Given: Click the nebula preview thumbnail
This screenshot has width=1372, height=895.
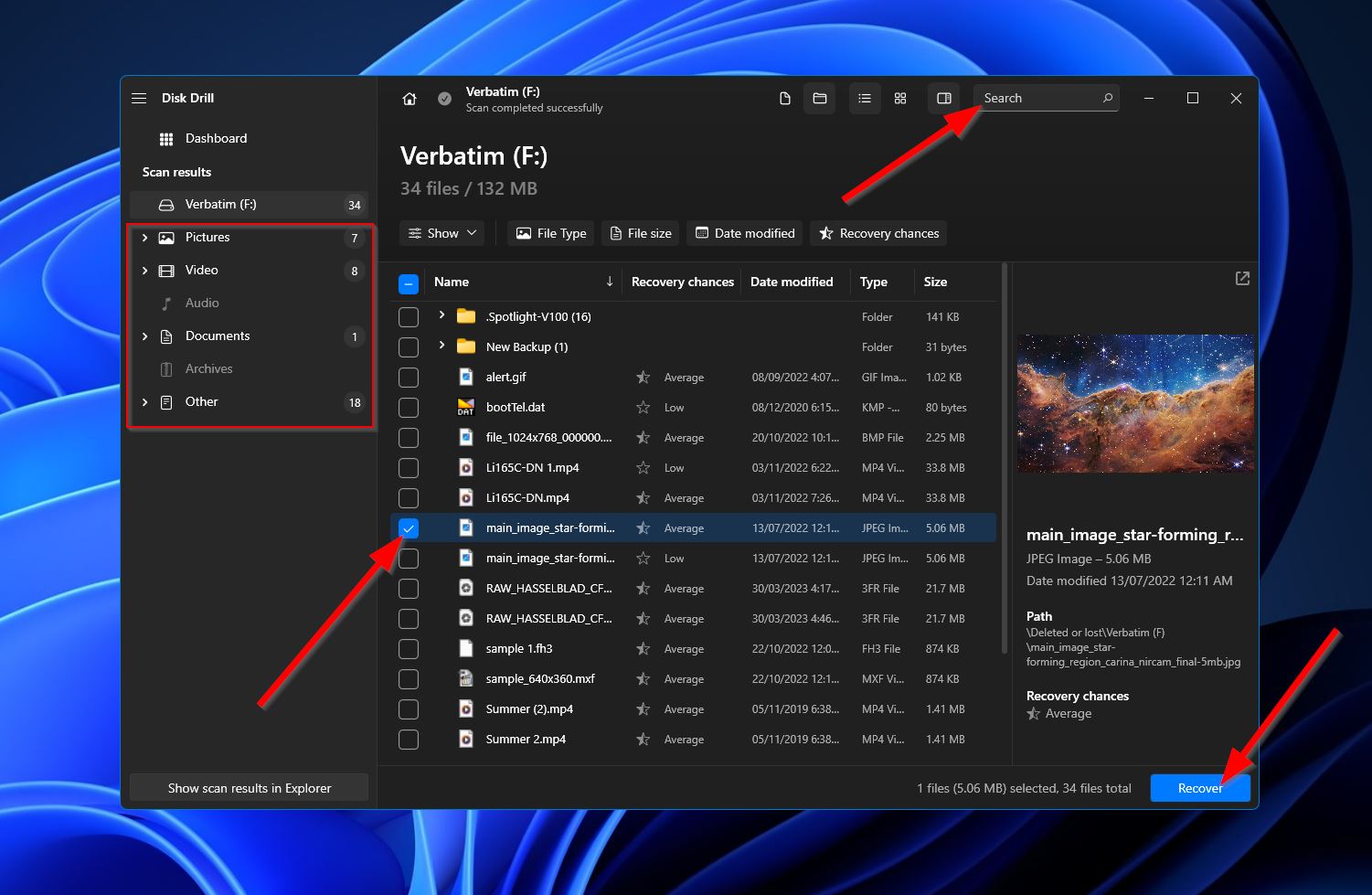Looking at the screenshot, I should coord(1135,403).
